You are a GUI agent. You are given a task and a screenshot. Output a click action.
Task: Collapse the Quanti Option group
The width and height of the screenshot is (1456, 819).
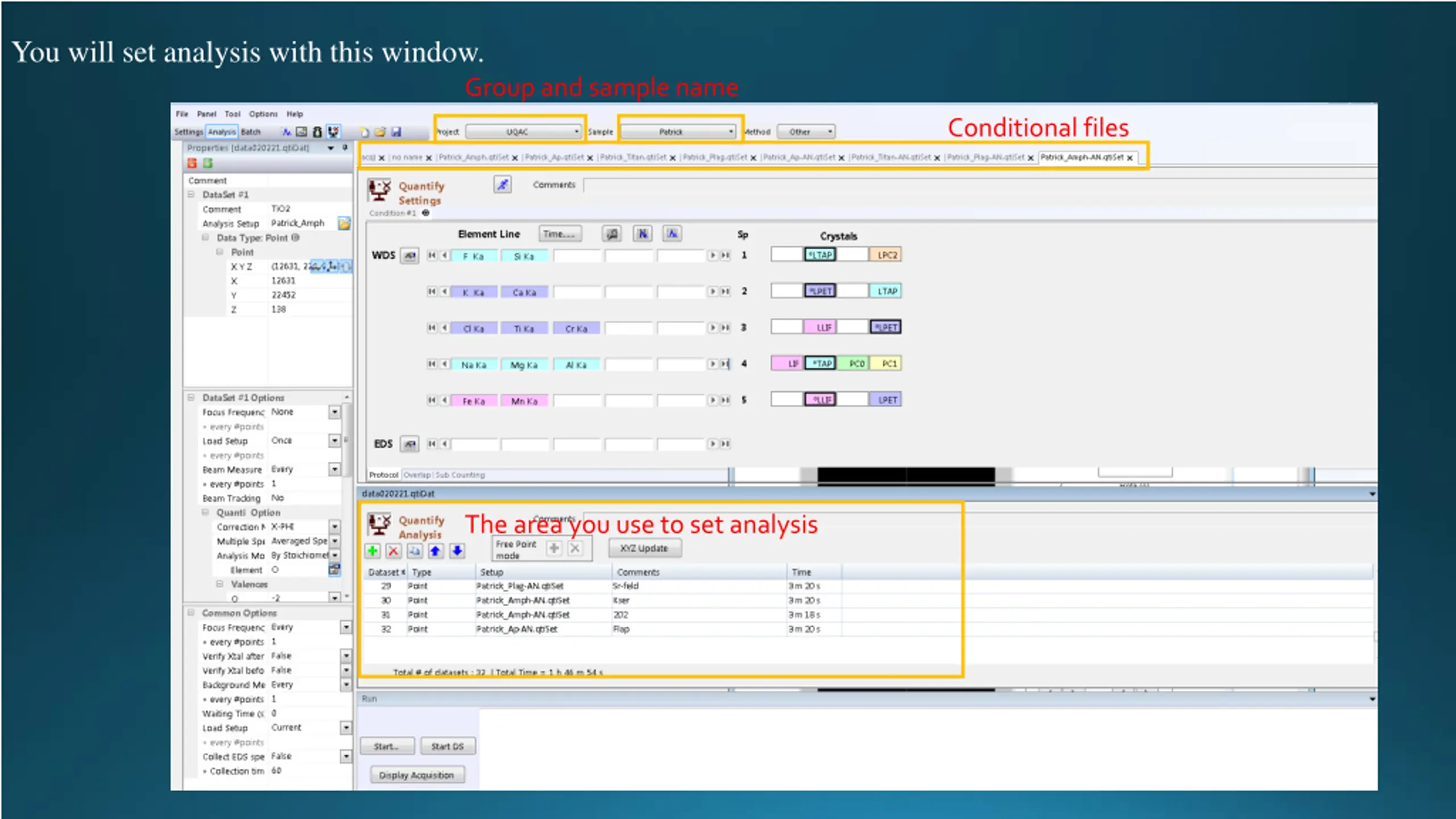point(205,512)
